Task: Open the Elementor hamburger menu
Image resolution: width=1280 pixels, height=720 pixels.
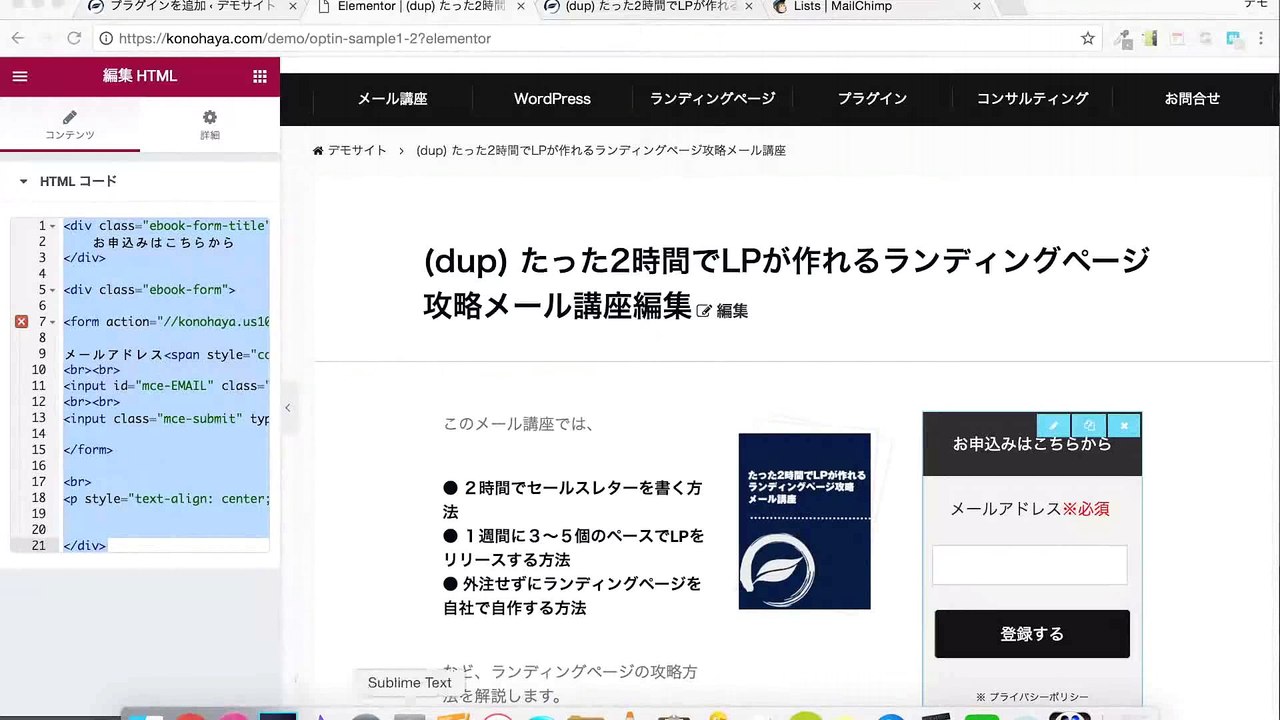Action: point(20,76)
